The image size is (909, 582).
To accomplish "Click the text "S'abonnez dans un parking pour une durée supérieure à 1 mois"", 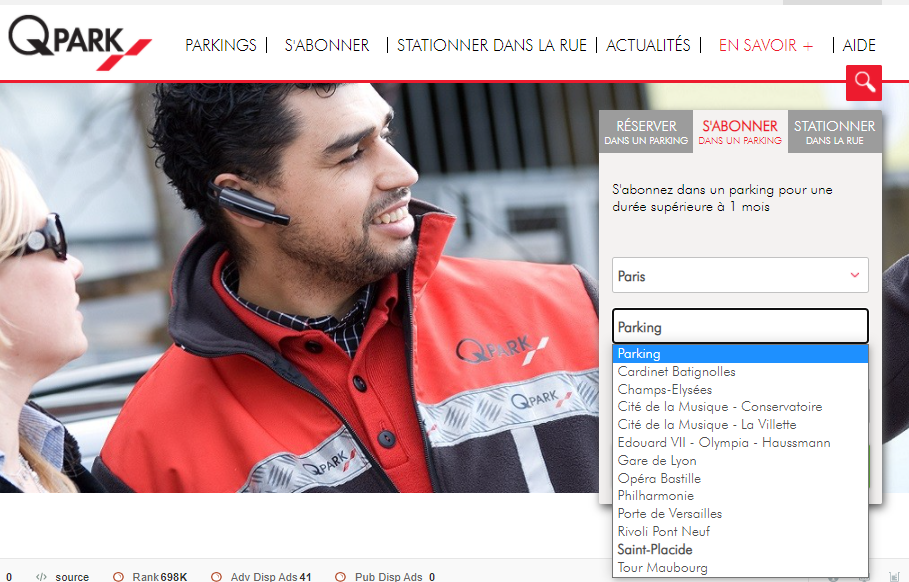I will click(722, 198).
